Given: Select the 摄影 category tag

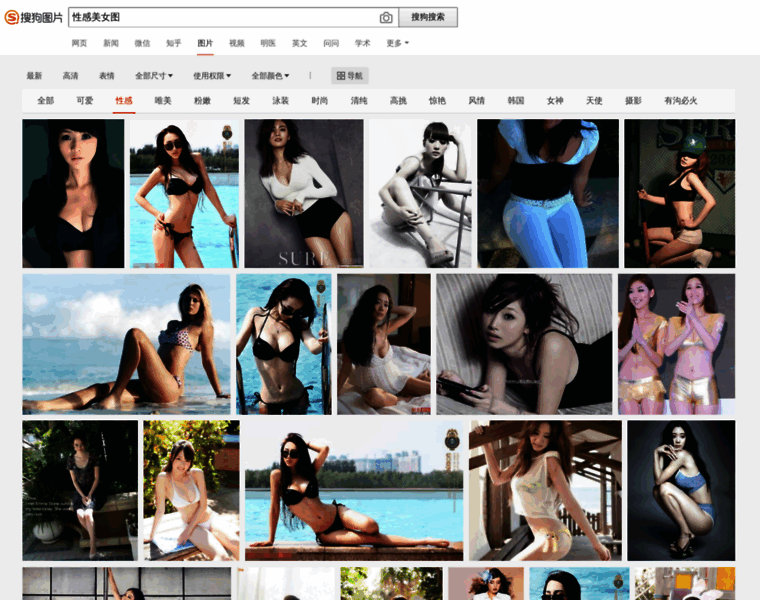Looking at the screenshot, I should click(633, 101).
